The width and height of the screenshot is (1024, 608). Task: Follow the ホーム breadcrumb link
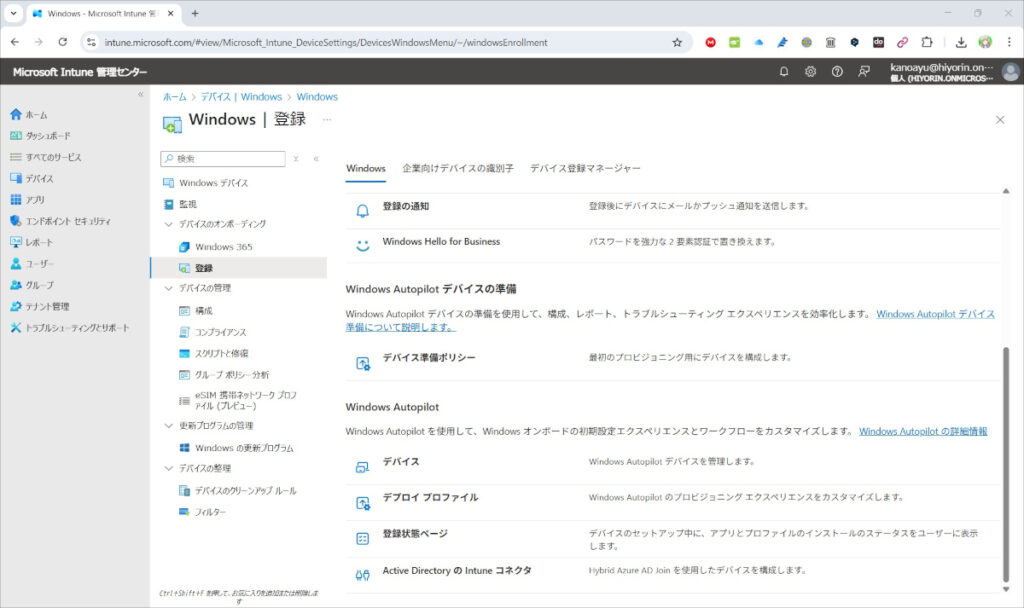(x=174, y=97)
